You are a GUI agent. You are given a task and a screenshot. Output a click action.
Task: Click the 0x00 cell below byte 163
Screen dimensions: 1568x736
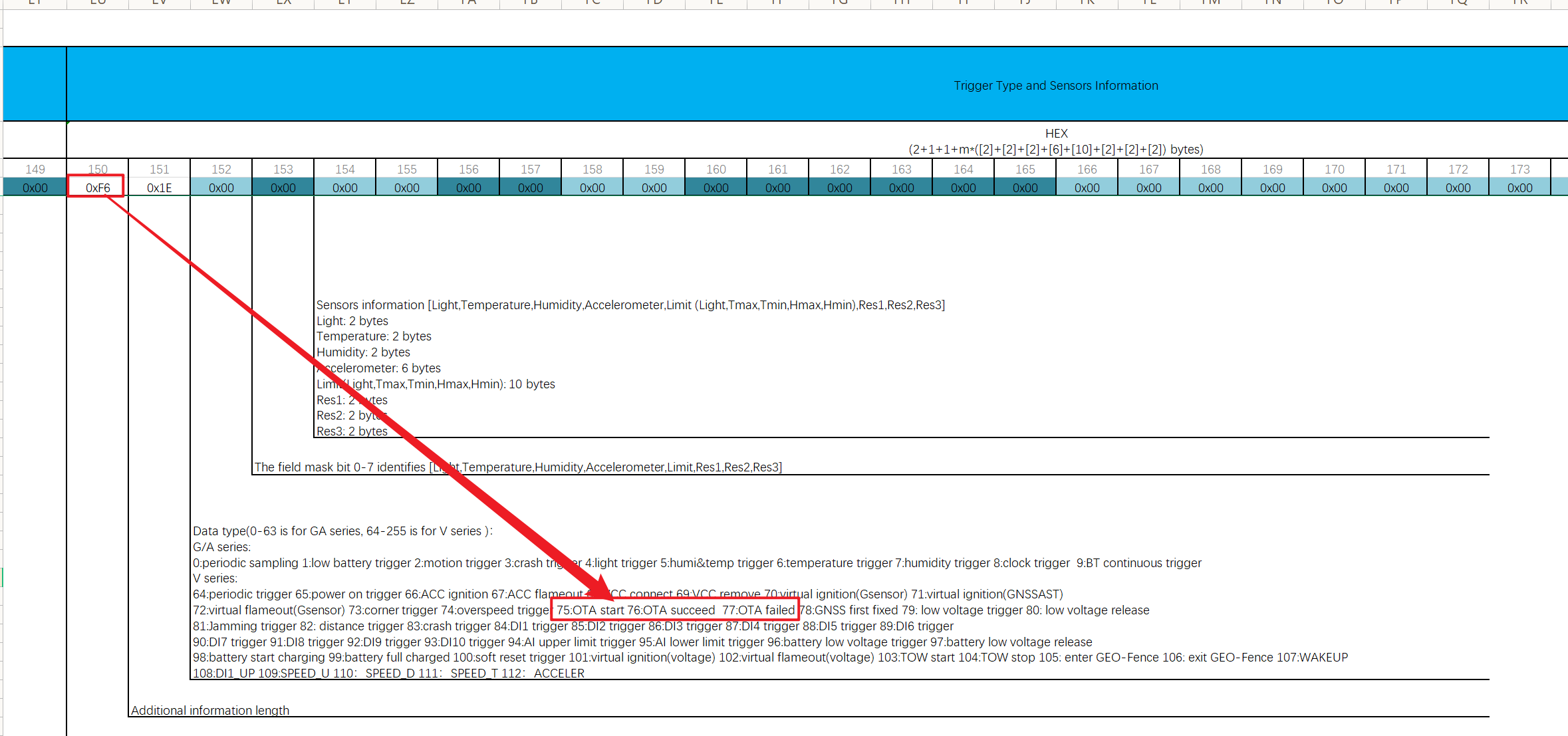[902, 187]
